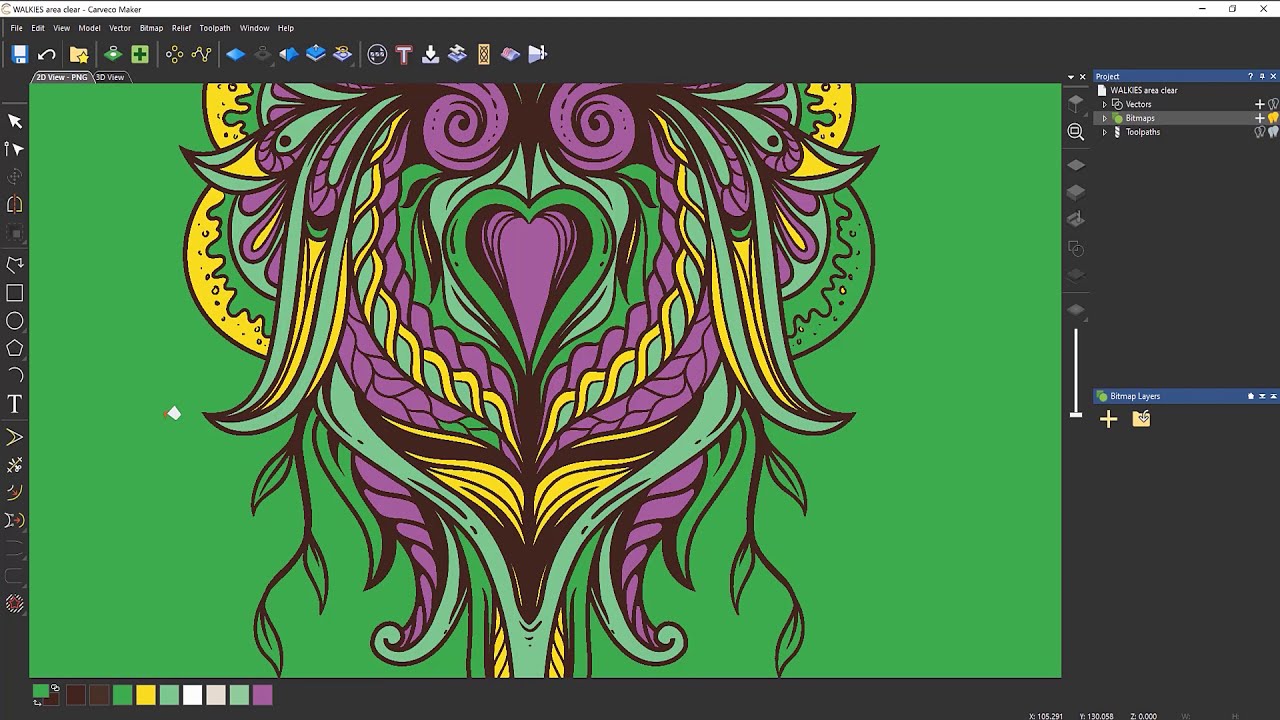Screen dimensions: 1280x720
Task: Select the Create Rectangle tool
Action: point(15,293)
